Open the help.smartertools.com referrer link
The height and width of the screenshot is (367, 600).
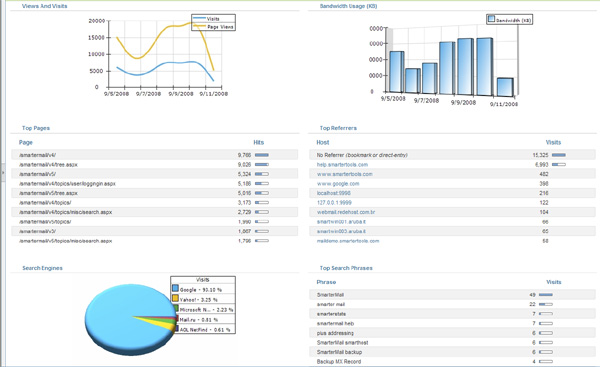(342, 165)
